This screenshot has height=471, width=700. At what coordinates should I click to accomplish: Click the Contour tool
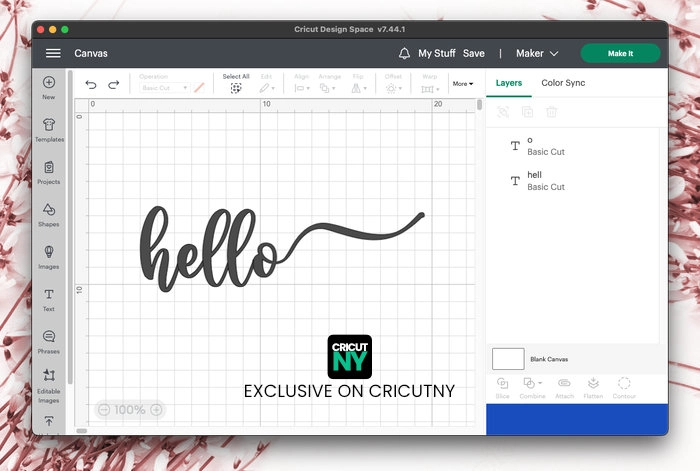pos(624,388)
